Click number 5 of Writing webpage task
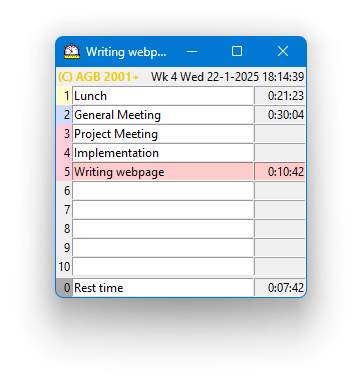The height and width of the screenshot is (384, 361). (64, 172)
